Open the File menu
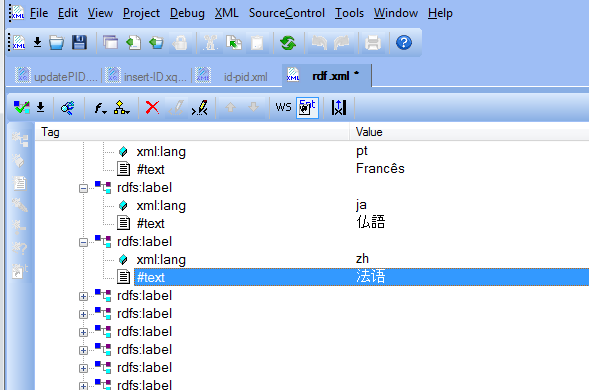Screen dimensions: 589x390 click(x=39, y=13)
